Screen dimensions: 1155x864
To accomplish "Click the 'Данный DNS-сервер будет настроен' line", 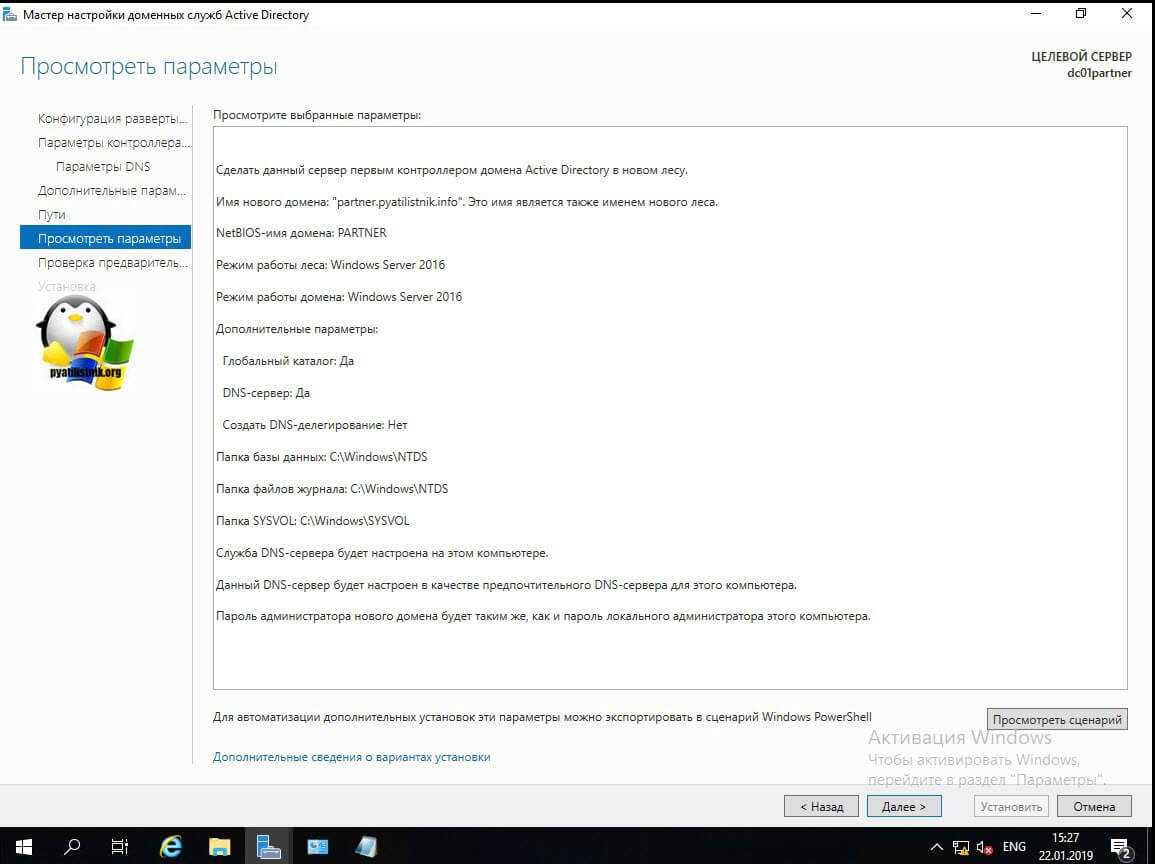I will 506,585.
